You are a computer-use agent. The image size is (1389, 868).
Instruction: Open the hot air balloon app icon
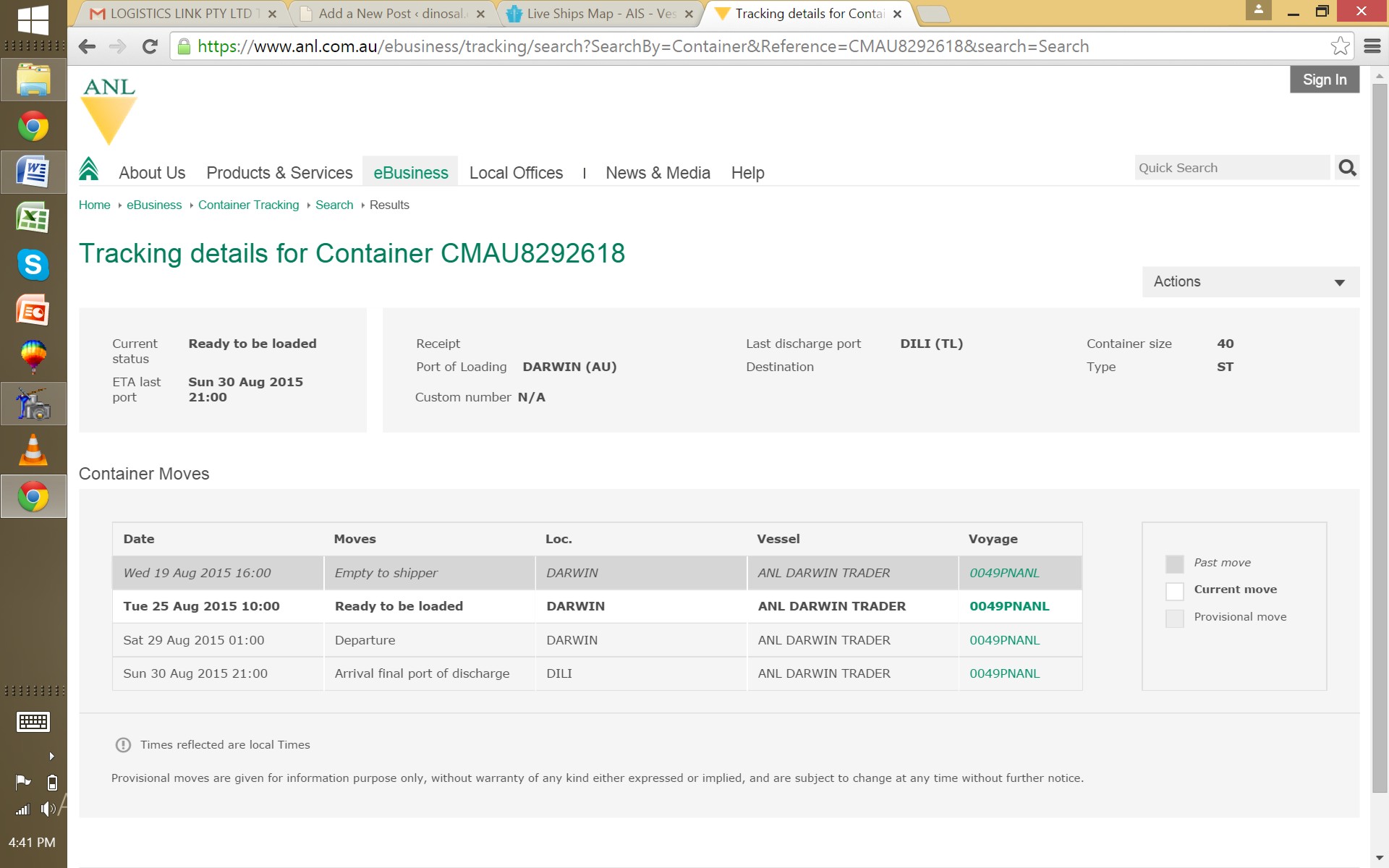tap(33, 357)
